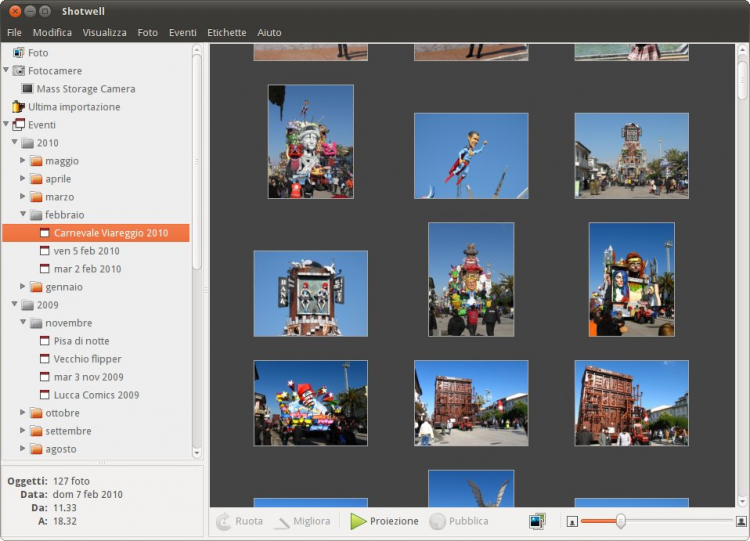Image resolution: width=750 pixels, height=541 pixels.
Task: Expand the ottobre folder
Action: tap(24, 413)
